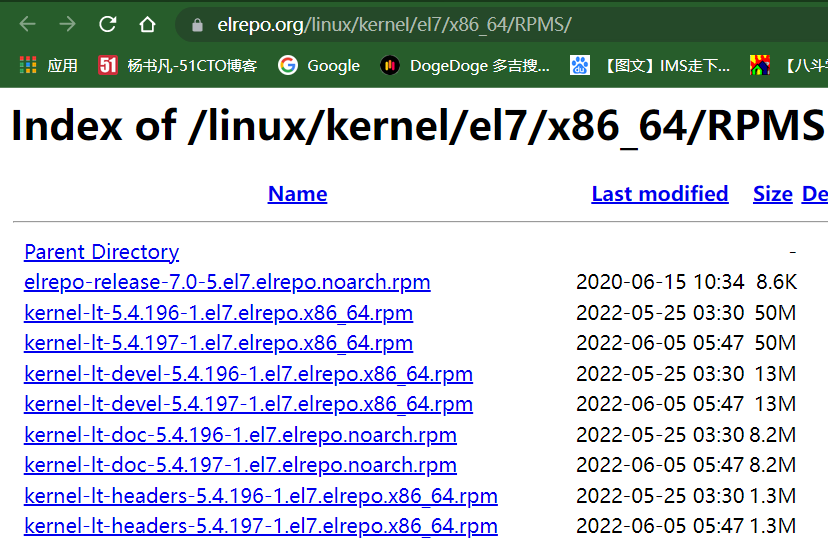Click the Google bookmark icon
This screenshot has width=828, height=540.
tap(288, 65)
